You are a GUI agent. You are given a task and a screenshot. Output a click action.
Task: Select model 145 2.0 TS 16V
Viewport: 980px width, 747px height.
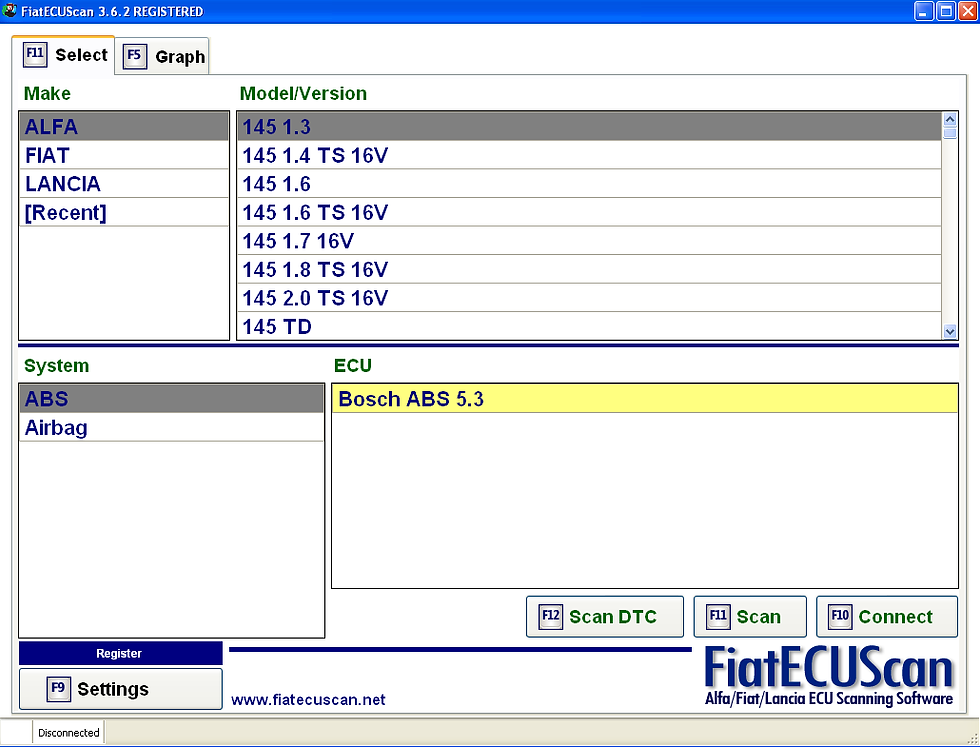tap(589, 298)
